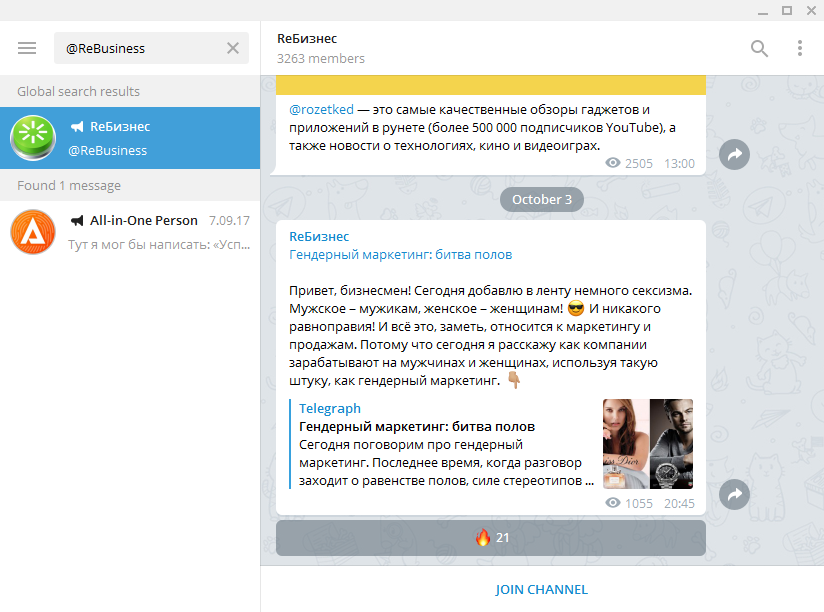The height and width of the screenshot is (612, 824).
Task: Forward the @rozetked post via share arrow
Action: click(x=735, y=154)
